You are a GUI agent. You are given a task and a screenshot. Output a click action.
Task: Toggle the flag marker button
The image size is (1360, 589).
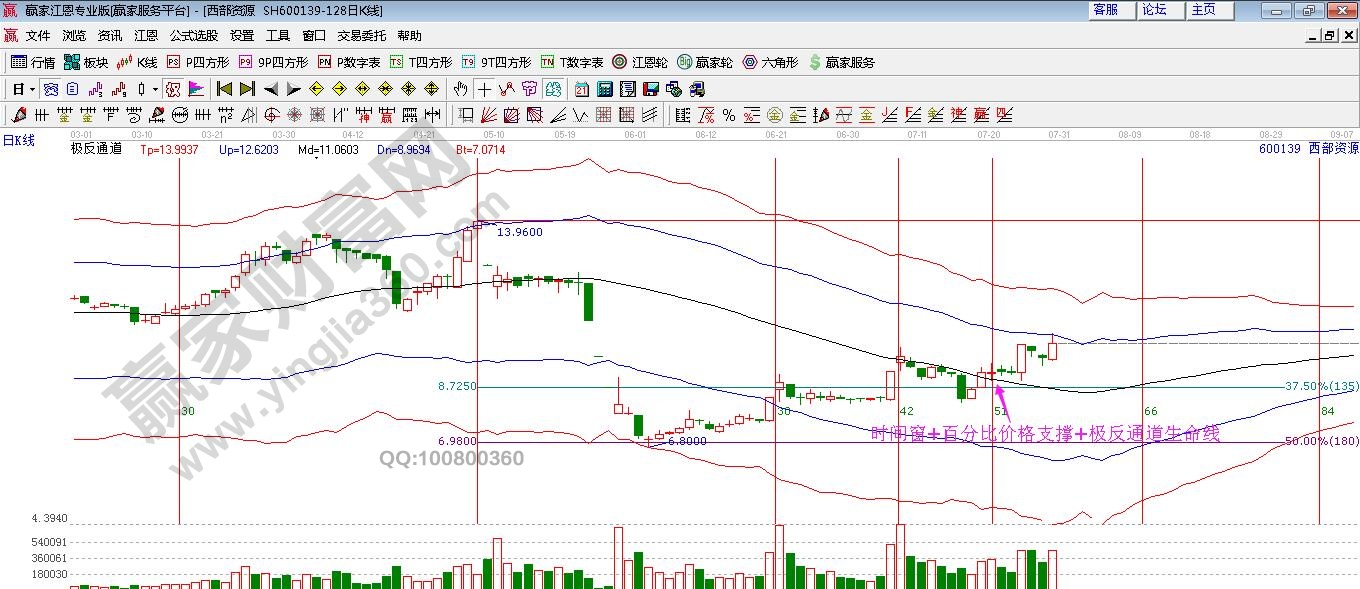[x=195, y=89]
